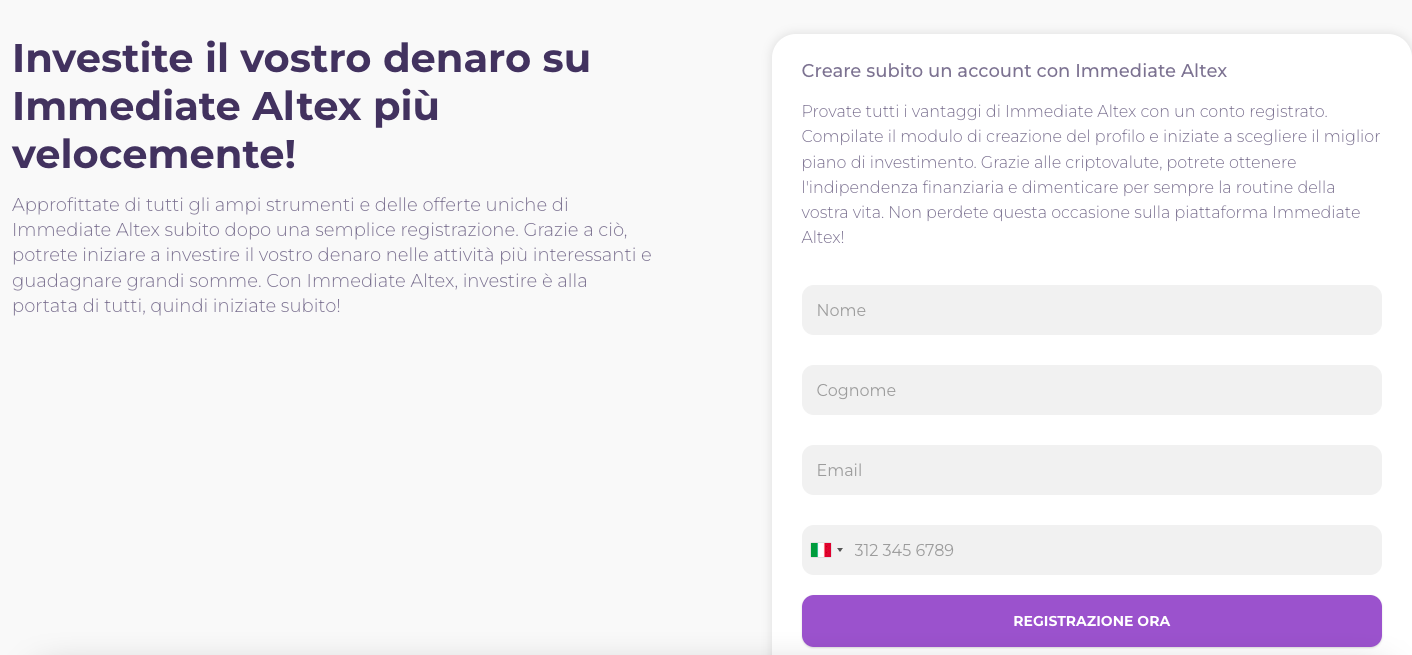The height and width of the screenshot is (655, 1412).
Task: Focus the phone number field
Action: 1110,550
